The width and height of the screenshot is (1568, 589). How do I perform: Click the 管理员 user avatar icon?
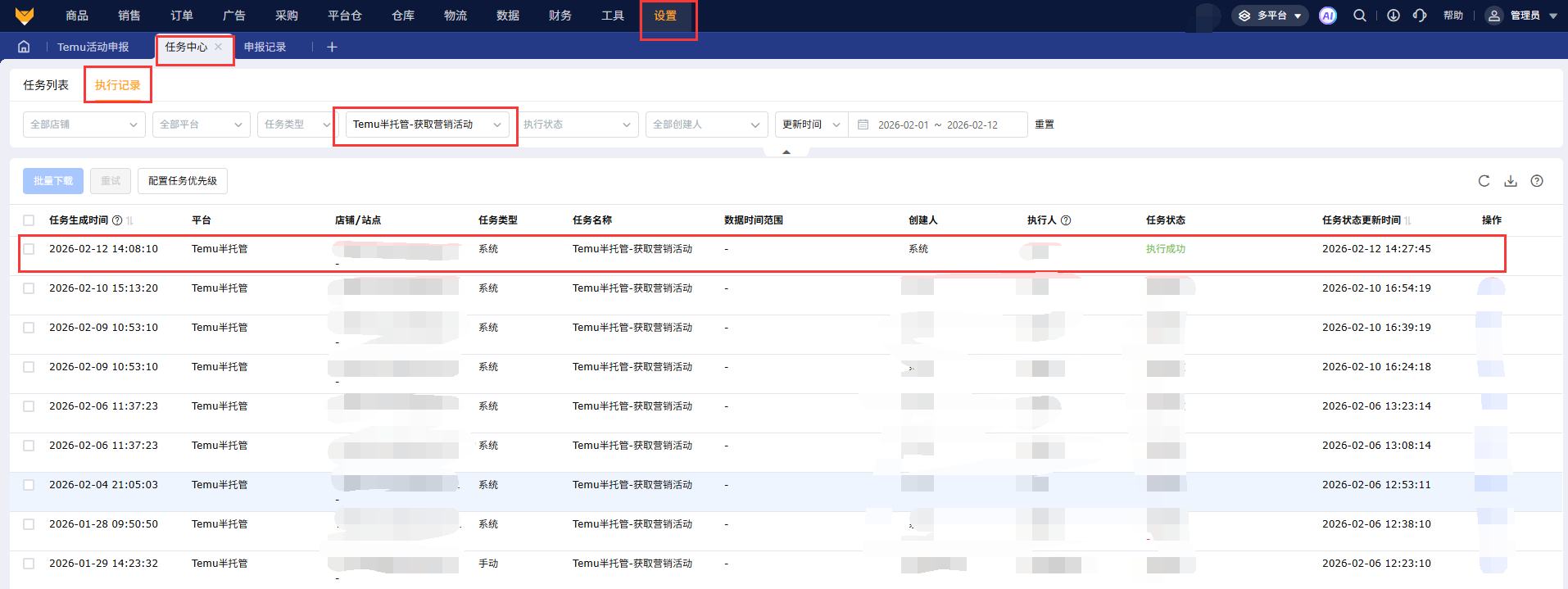point(1494,16)
